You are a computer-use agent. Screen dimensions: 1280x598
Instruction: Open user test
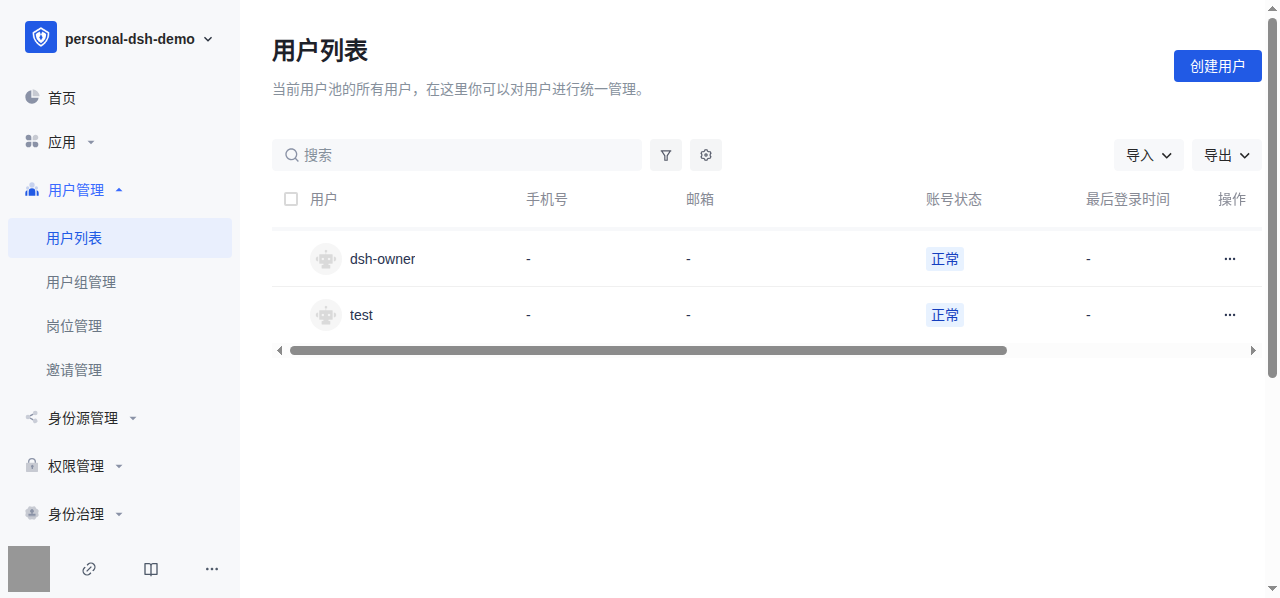click(361, 315)
